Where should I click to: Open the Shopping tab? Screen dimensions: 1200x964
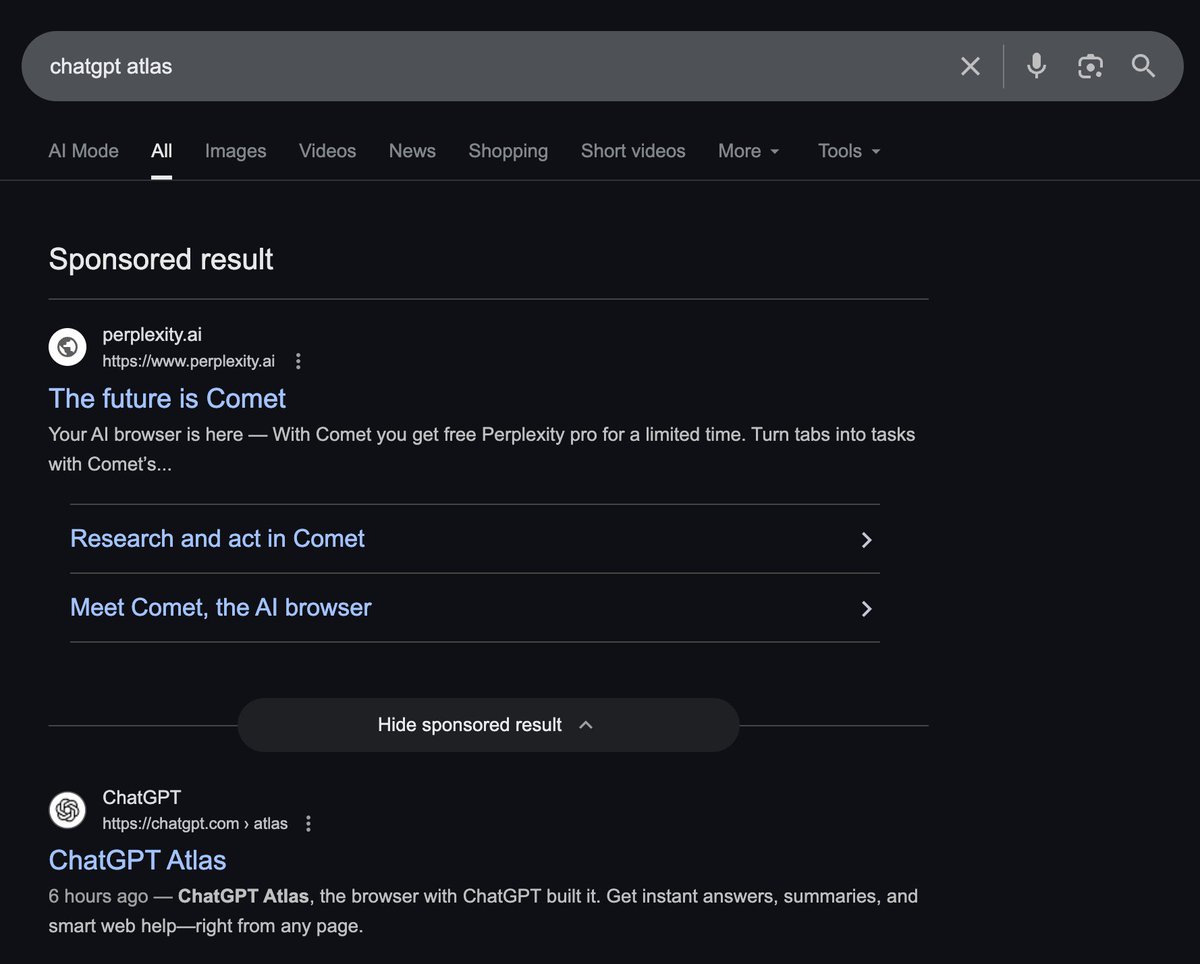tap(508, 151)
